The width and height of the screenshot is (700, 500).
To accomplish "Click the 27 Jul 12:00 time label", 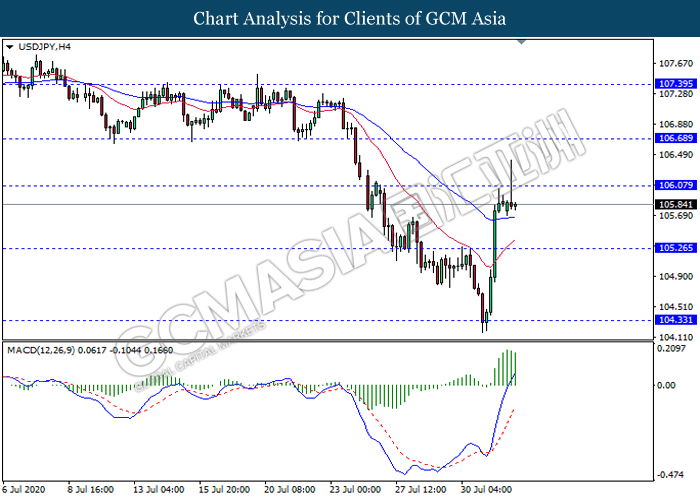I will coord(421,490).
